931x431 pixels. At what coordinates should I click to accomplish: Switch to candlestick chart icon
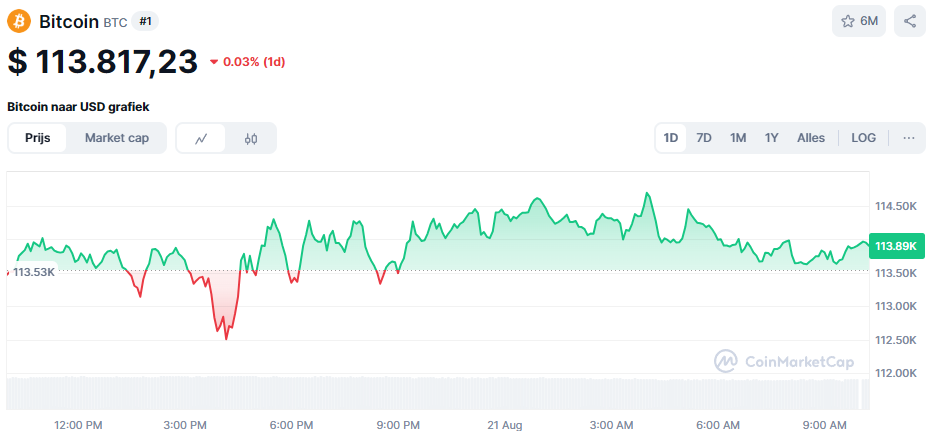point(251,138)
